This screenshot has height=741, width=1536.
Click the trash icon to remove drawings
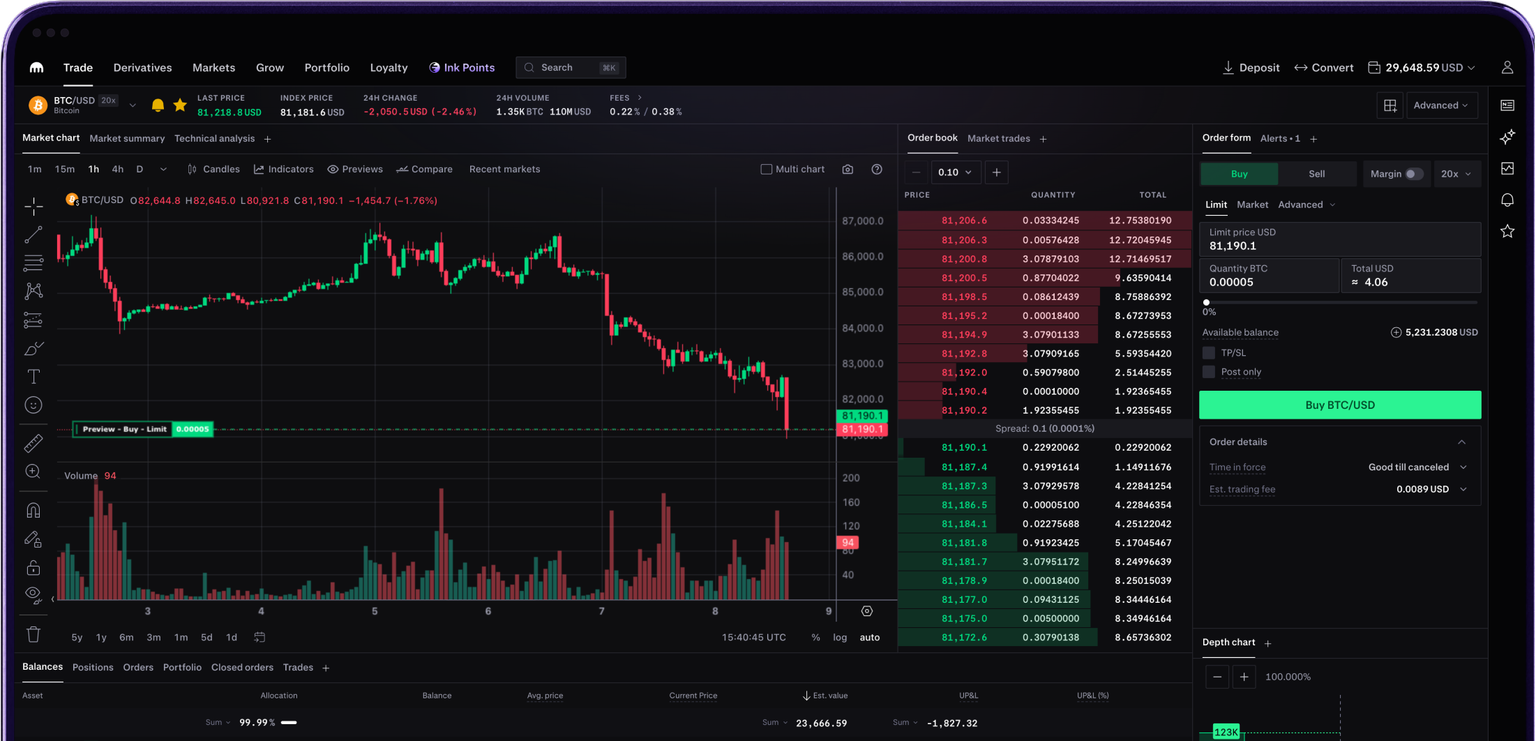tap(34, 634)
